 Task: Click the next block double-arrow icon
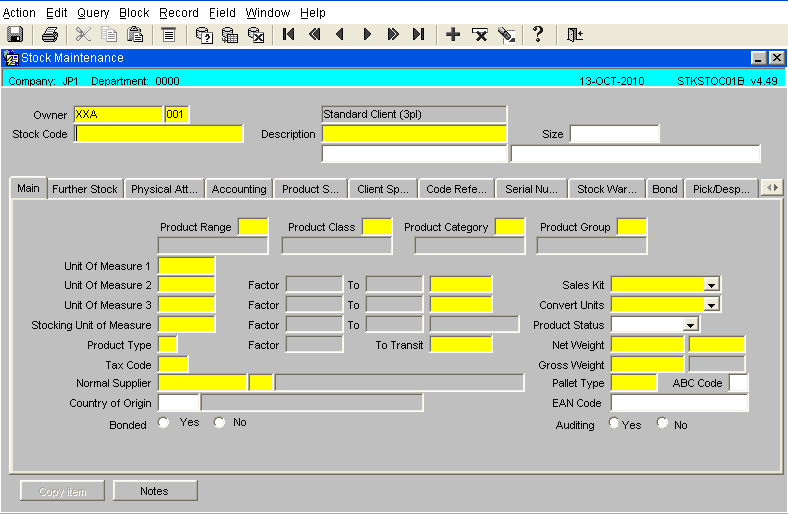pos(393,35)
